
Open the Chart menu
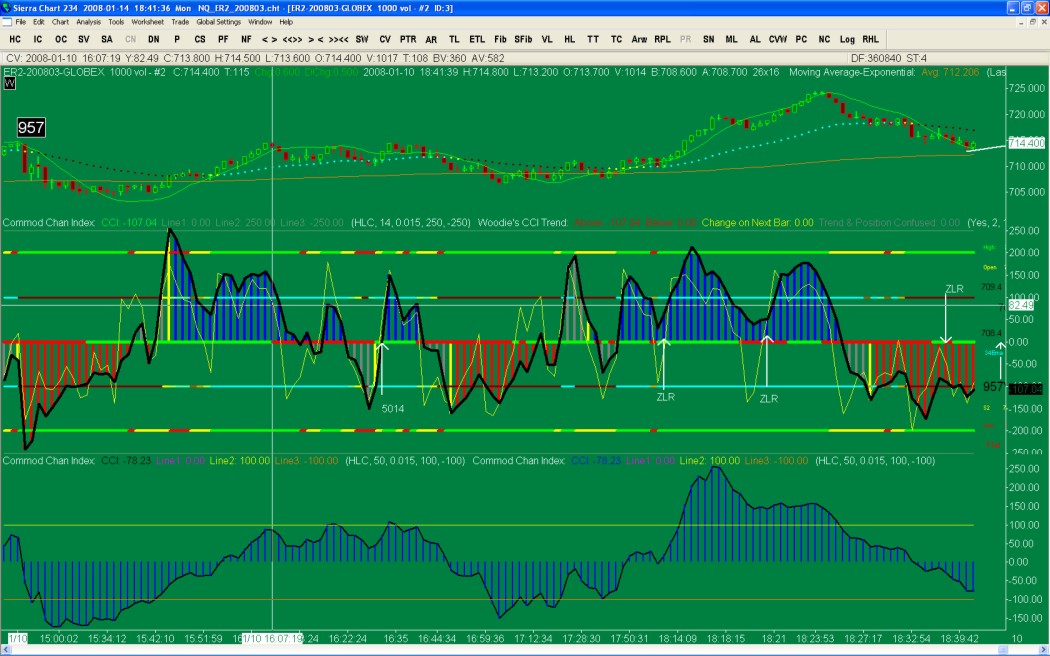click(x=60, y=21)
